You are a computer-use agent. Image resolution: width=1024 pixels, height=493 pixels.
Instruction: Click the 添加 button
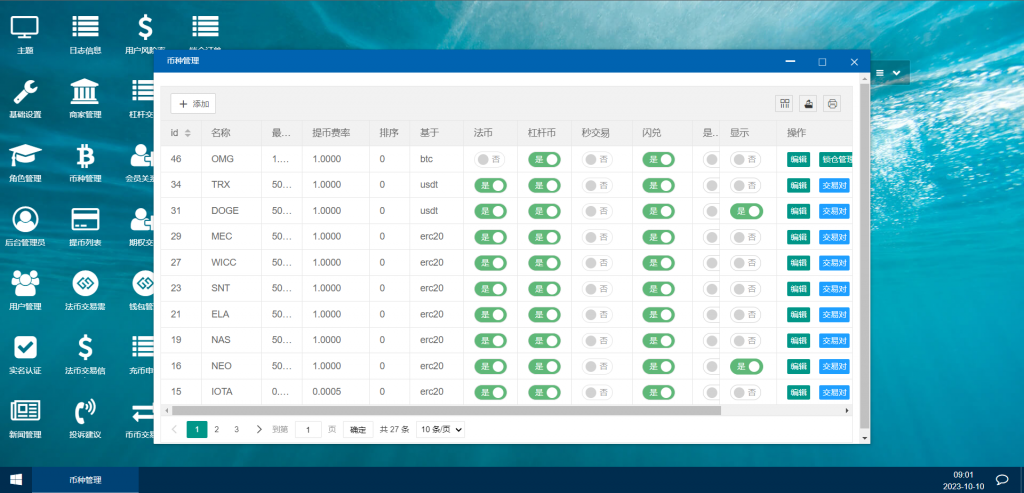coord(193,104)
